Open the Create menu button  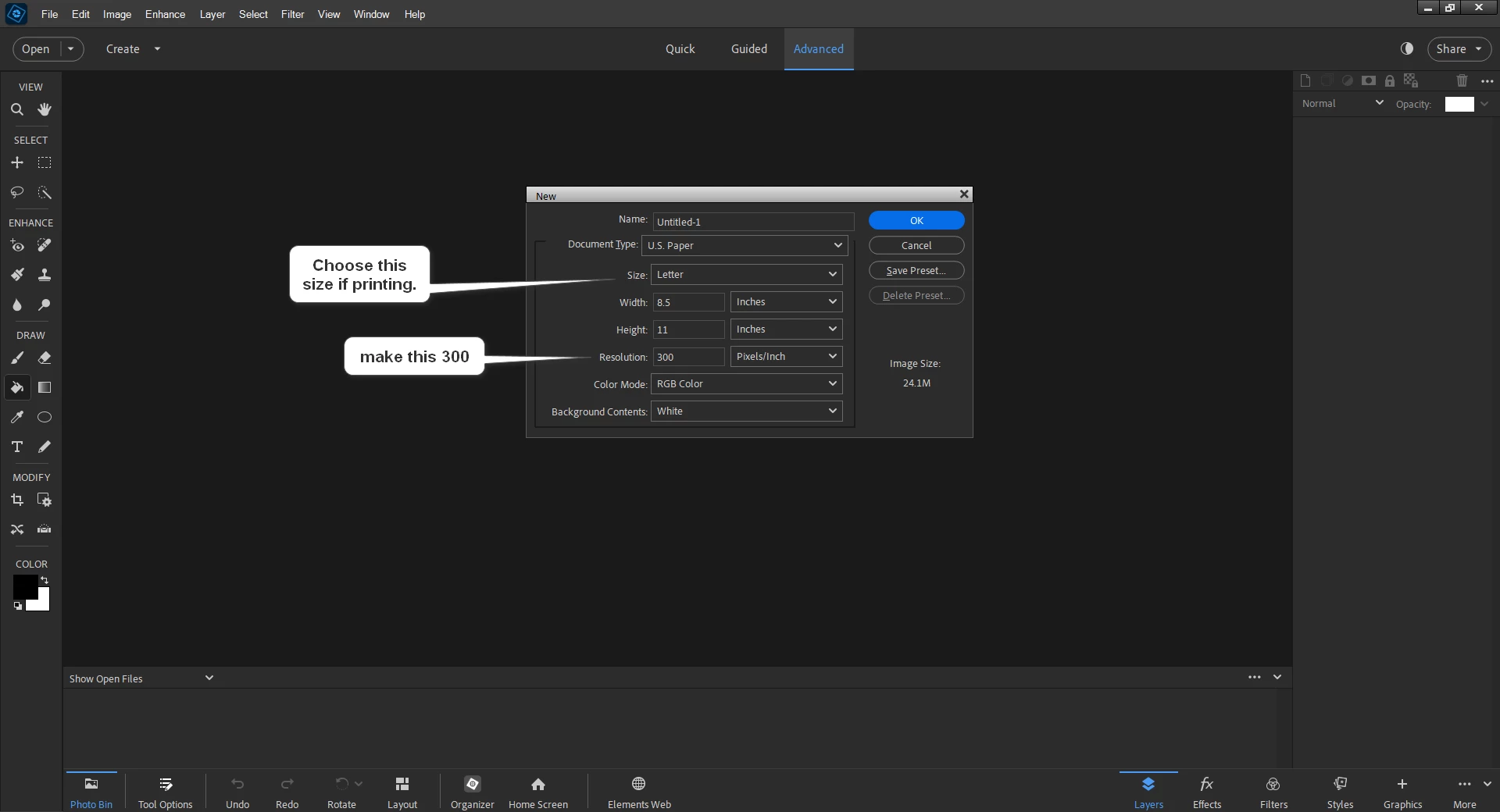point(133,48)
